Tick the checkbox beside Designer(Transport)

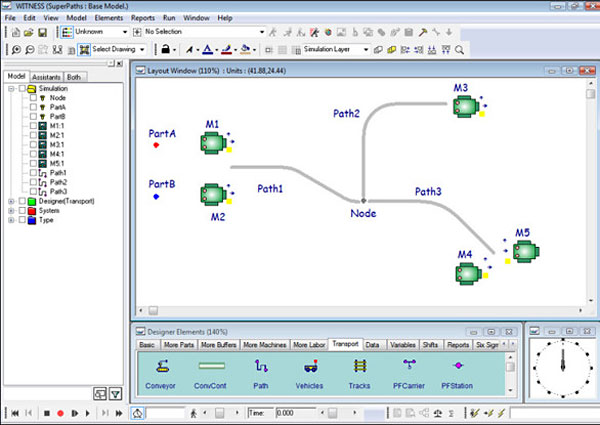click(x=22, y=201)
